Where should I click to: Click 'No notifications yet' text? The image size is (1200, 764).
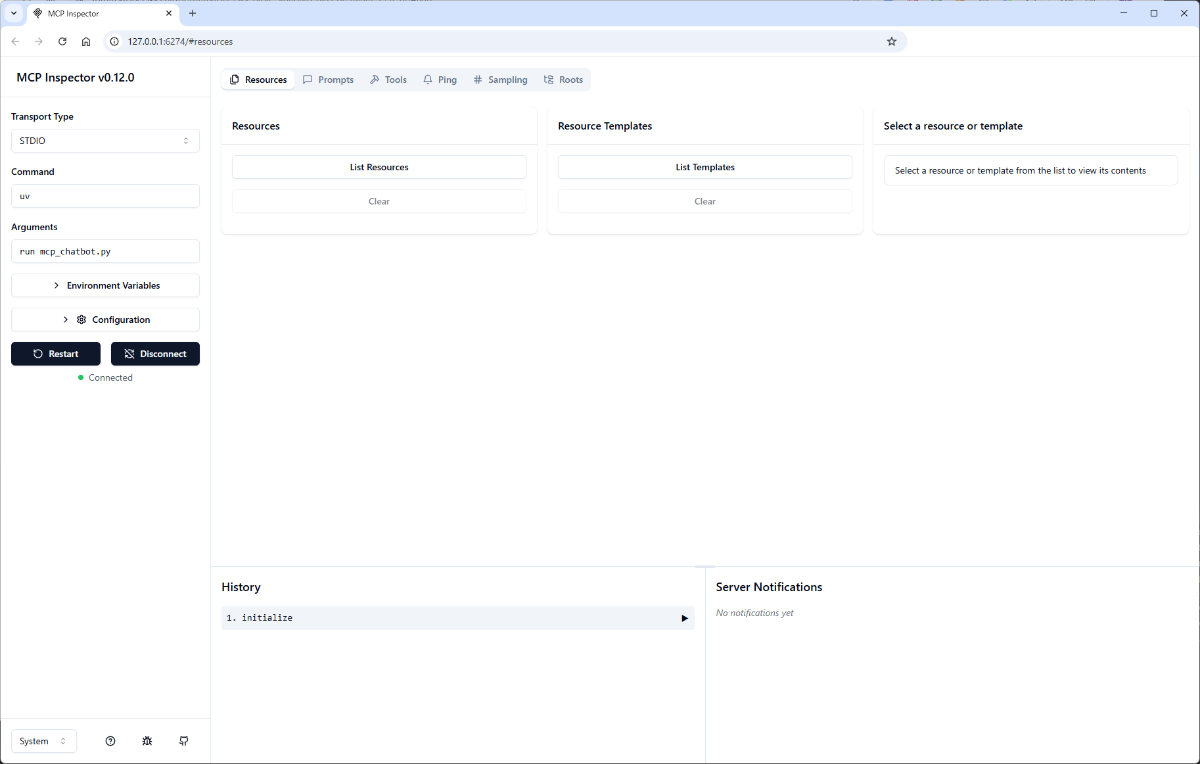click(755, 613)
